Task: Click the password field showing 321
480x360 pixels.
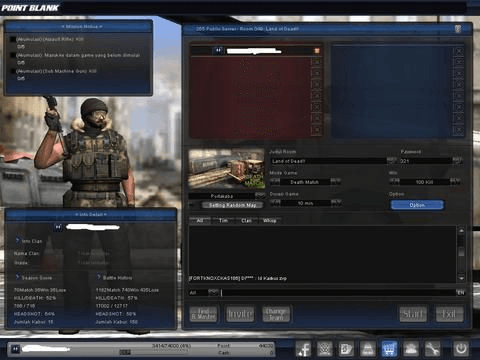Action: (425, 161)
